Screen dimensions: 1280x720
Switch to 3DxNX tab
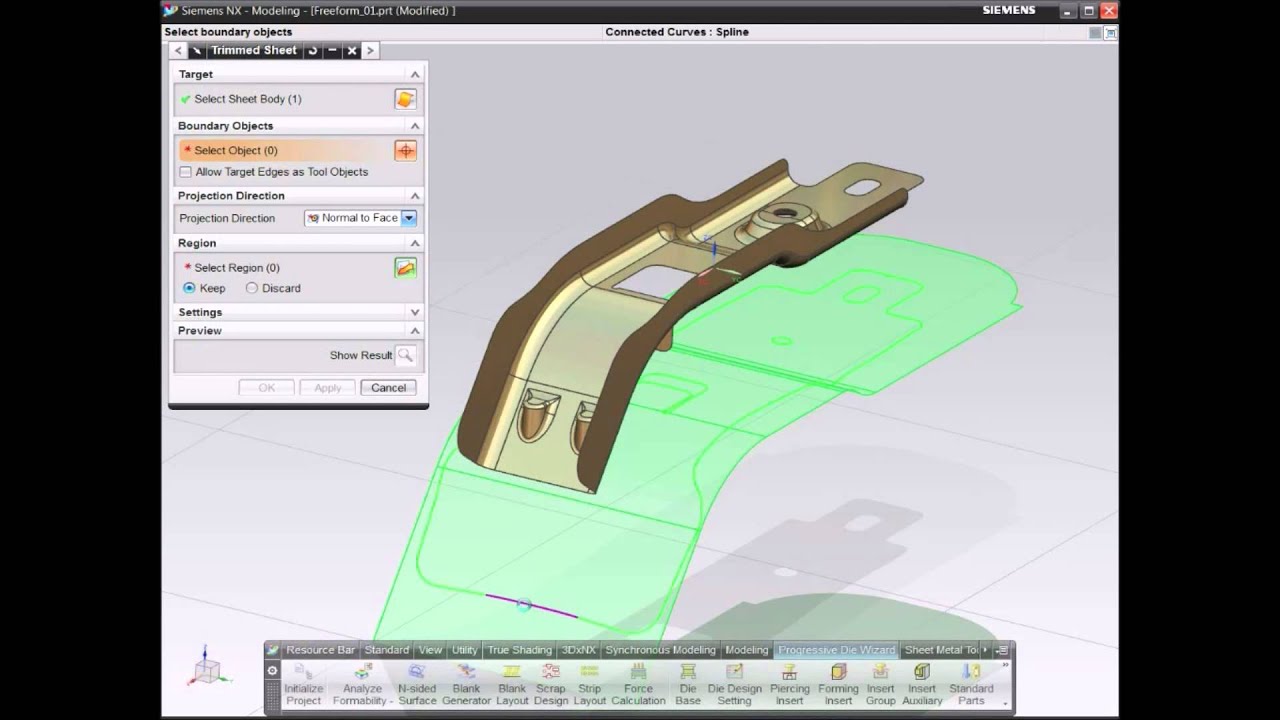pos(579,650)
